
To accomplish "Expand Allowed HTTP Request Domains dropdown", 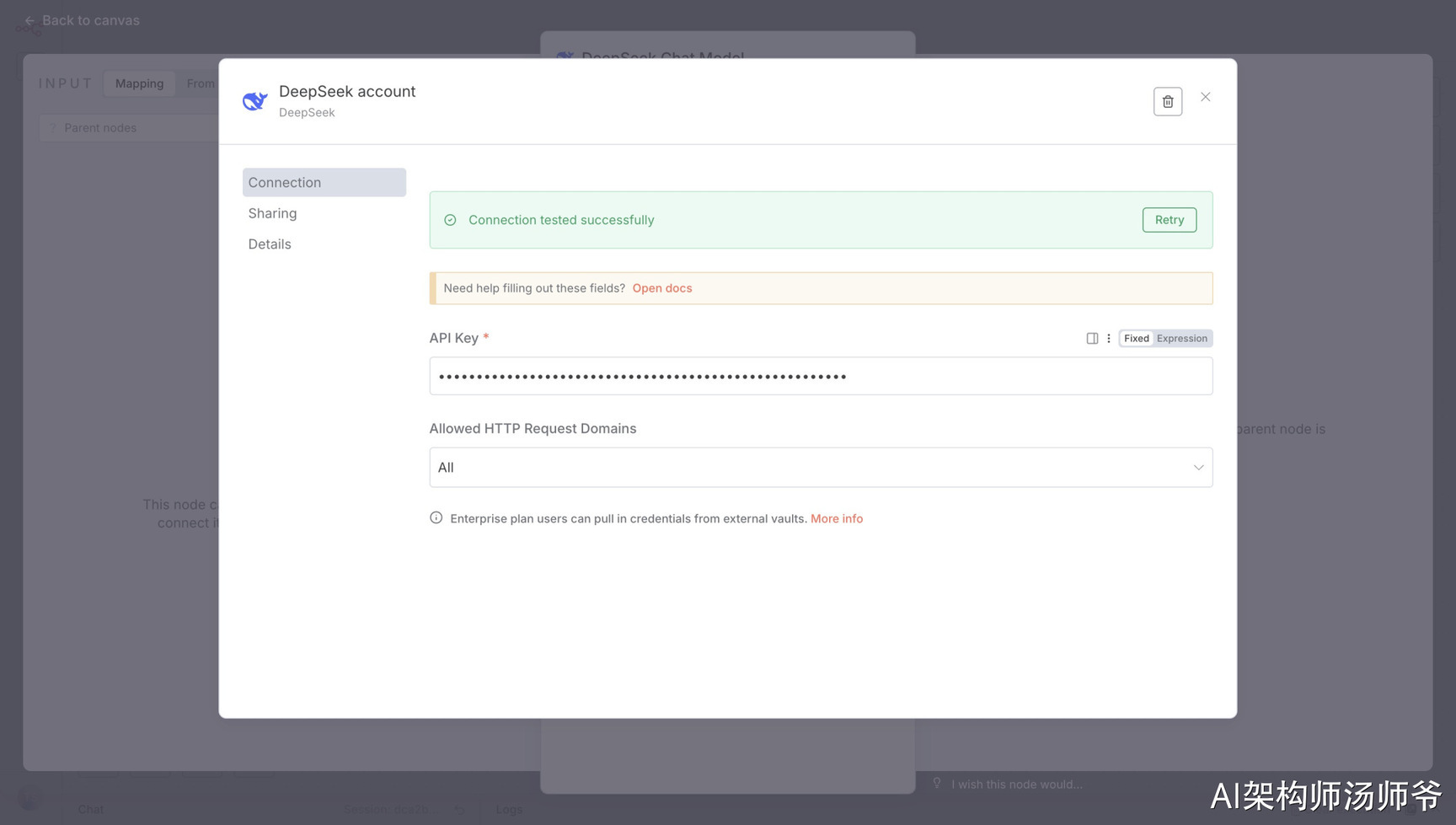I will [x=820, y=467].
